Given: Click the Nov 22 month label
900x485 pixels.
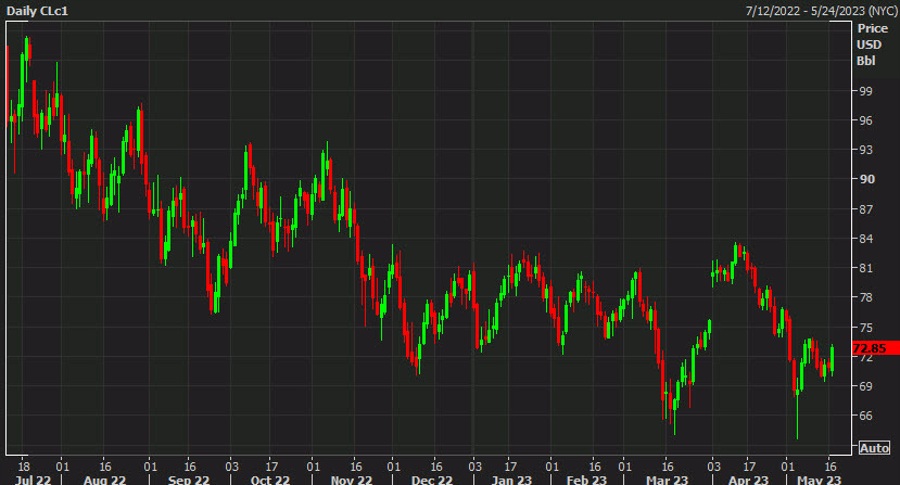Looking at the screenshot, I should pyautogui.click(x=351, y=479).
